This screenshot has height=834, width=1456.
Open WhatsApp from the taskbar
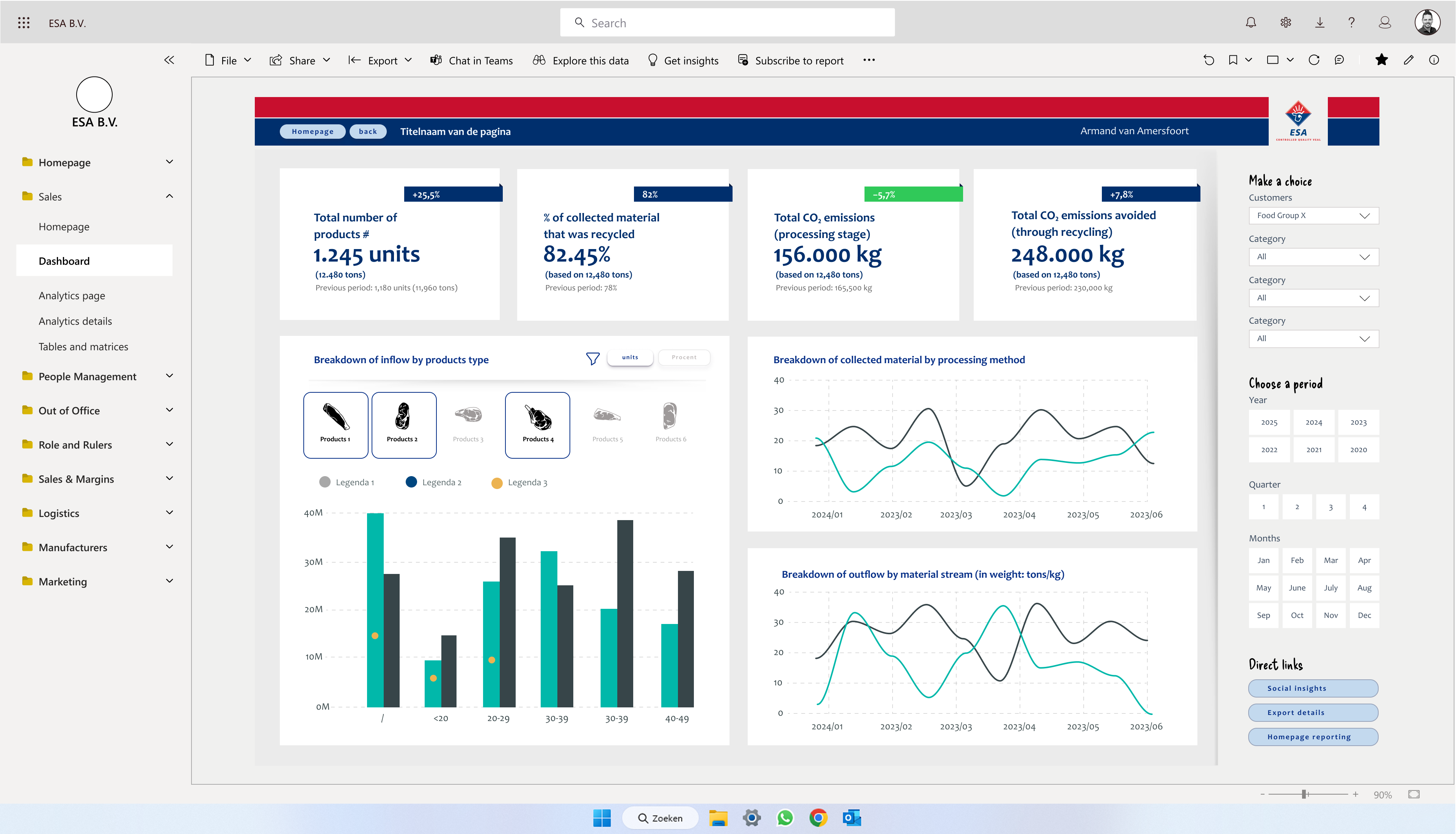785,818
